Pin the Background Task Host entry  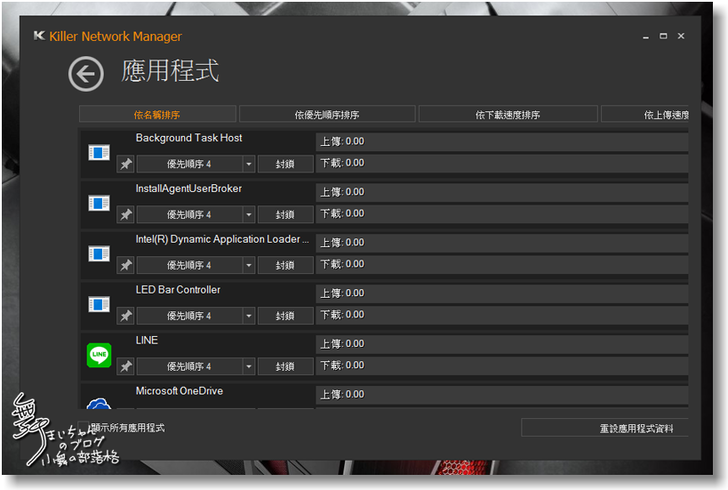pos(125,164)
